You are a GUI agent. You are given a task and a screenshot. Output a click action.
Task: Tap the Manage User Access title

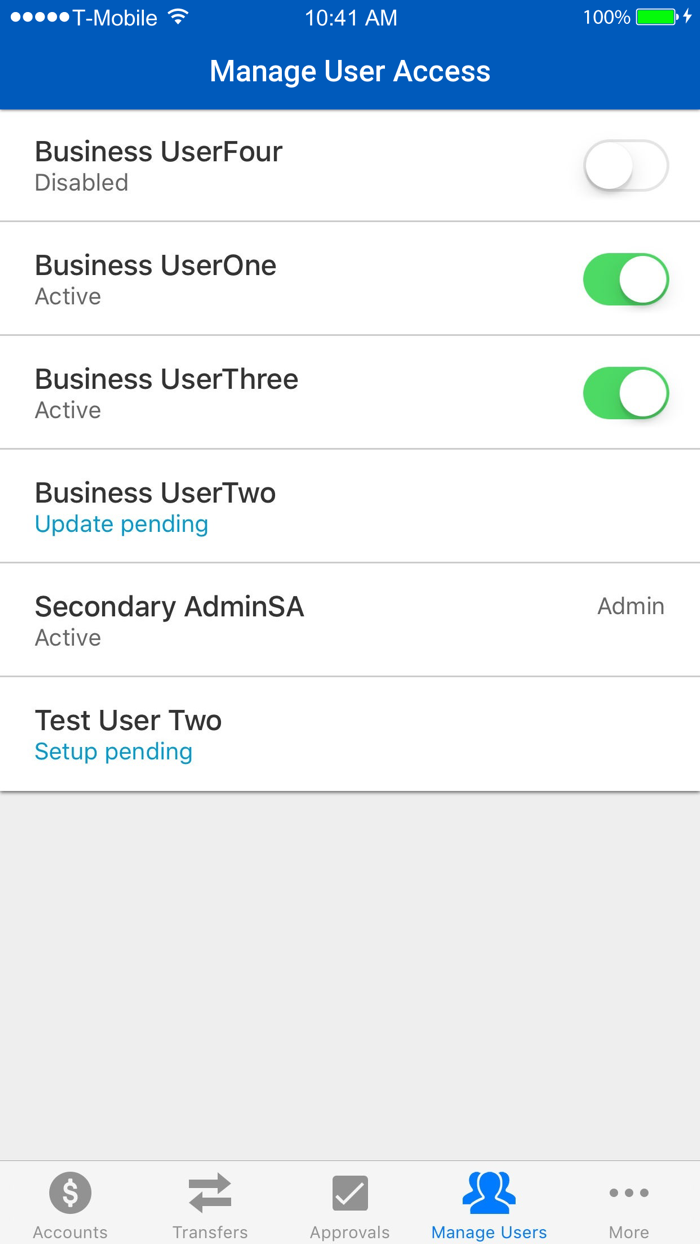coord(349,71)
